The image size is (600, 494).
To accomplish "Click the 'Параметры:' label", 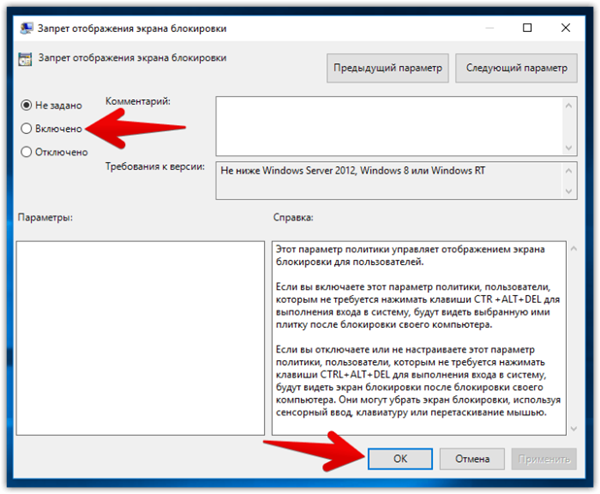I will (x=45, y=218).
